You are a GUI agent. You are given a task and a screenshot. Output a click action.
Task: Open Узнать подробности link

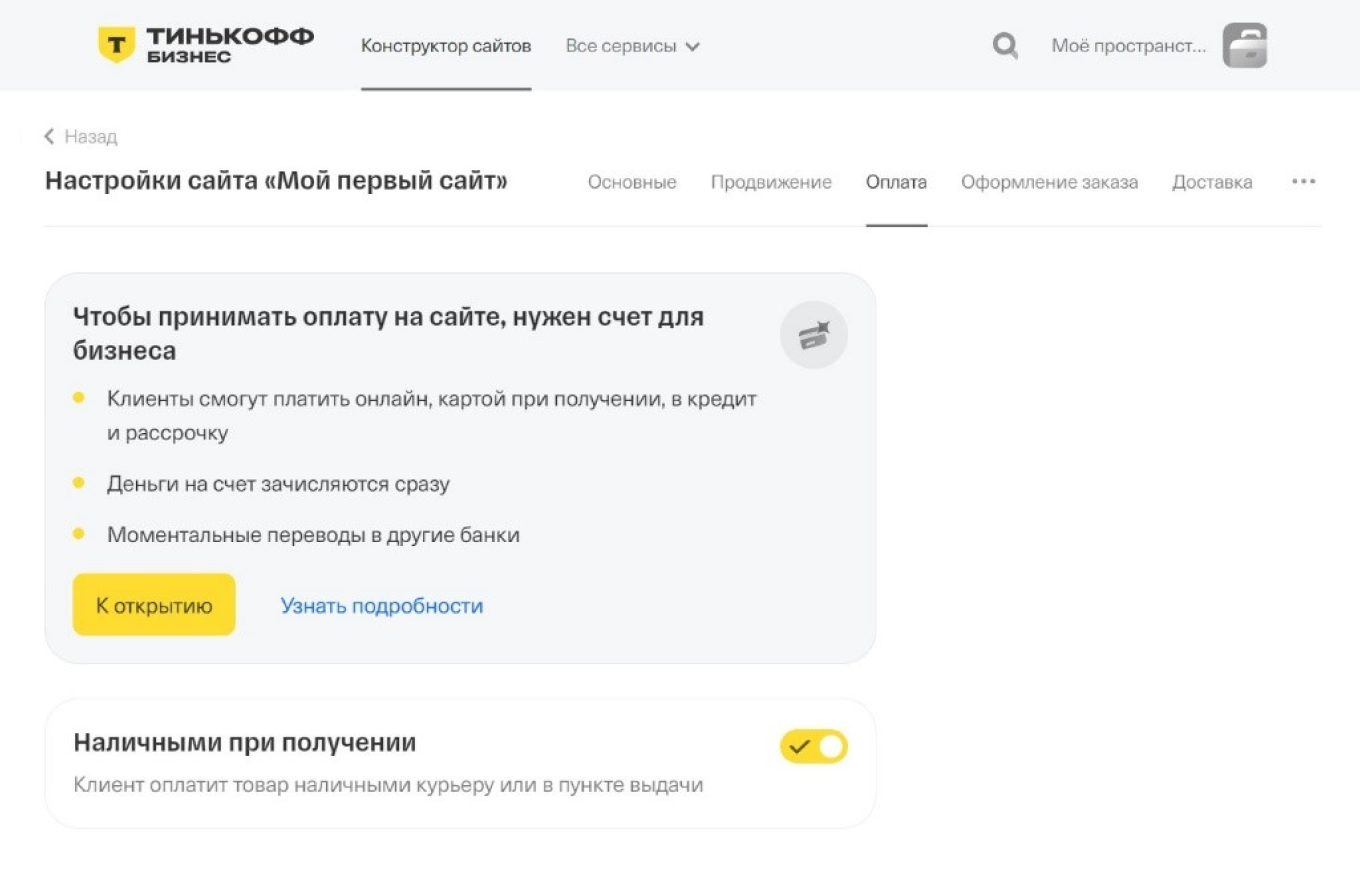(x=381, y=605)
